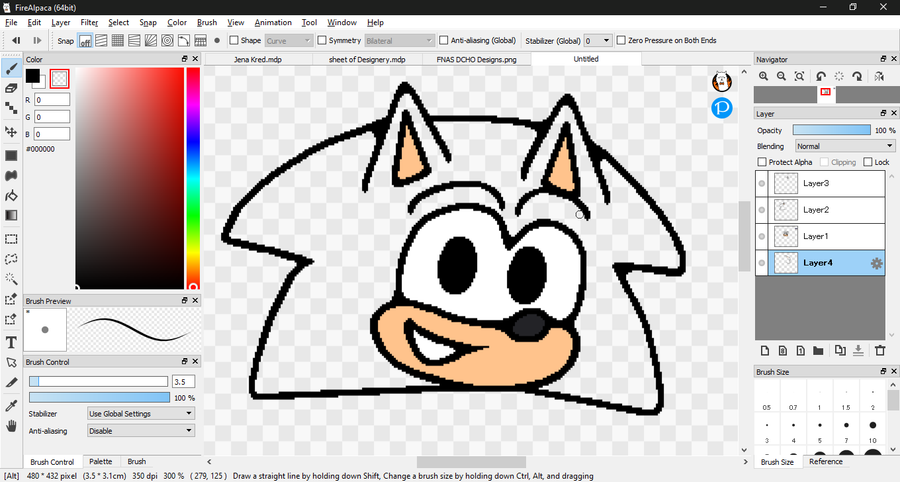Click the Redo arrow in toolbar
The width and height of the screenshot is (900, 482).
click(x=37, y=40)
